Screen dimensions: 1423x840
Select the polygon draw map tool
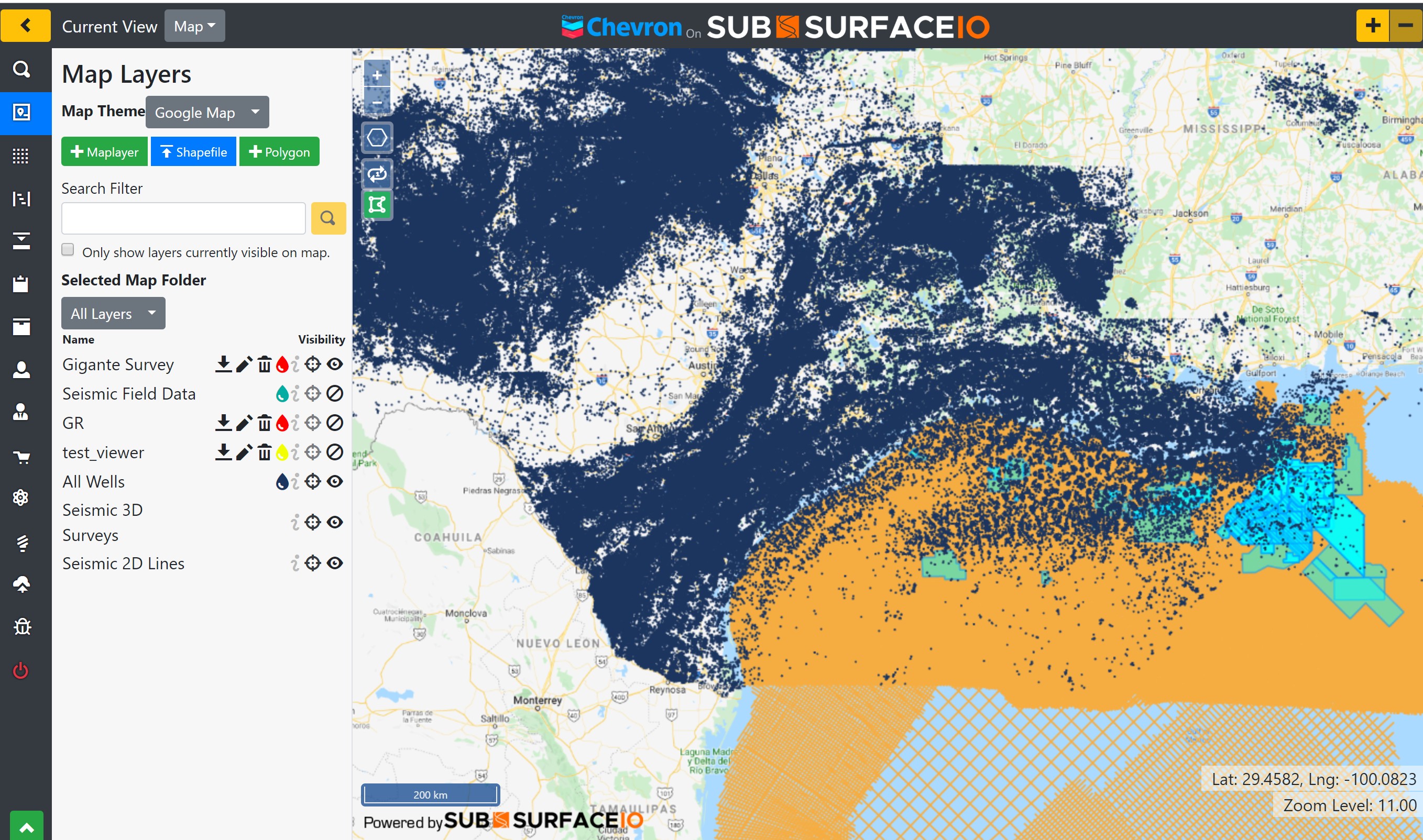(377, 138)
